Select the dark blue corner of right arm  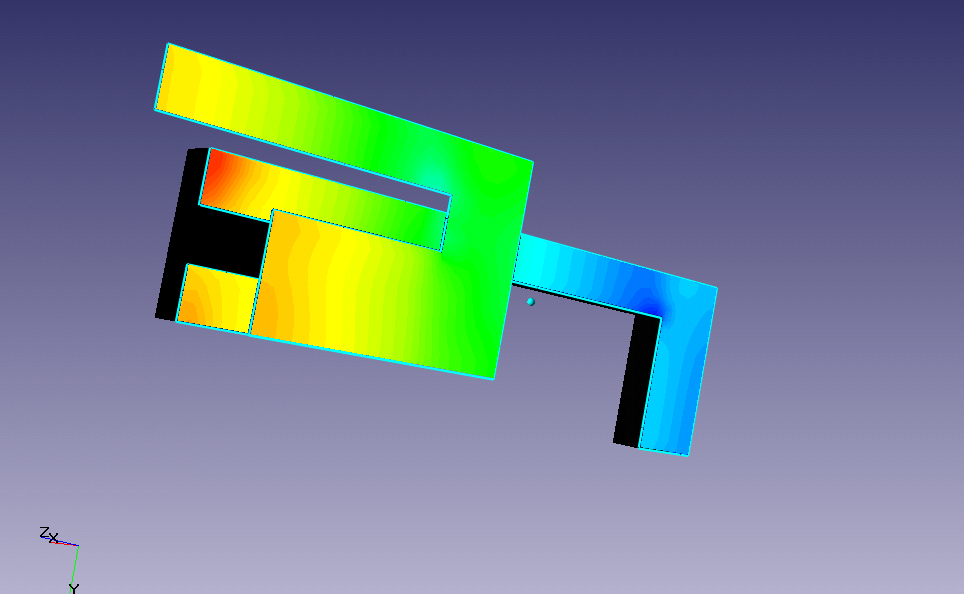(x=652, y=301)
